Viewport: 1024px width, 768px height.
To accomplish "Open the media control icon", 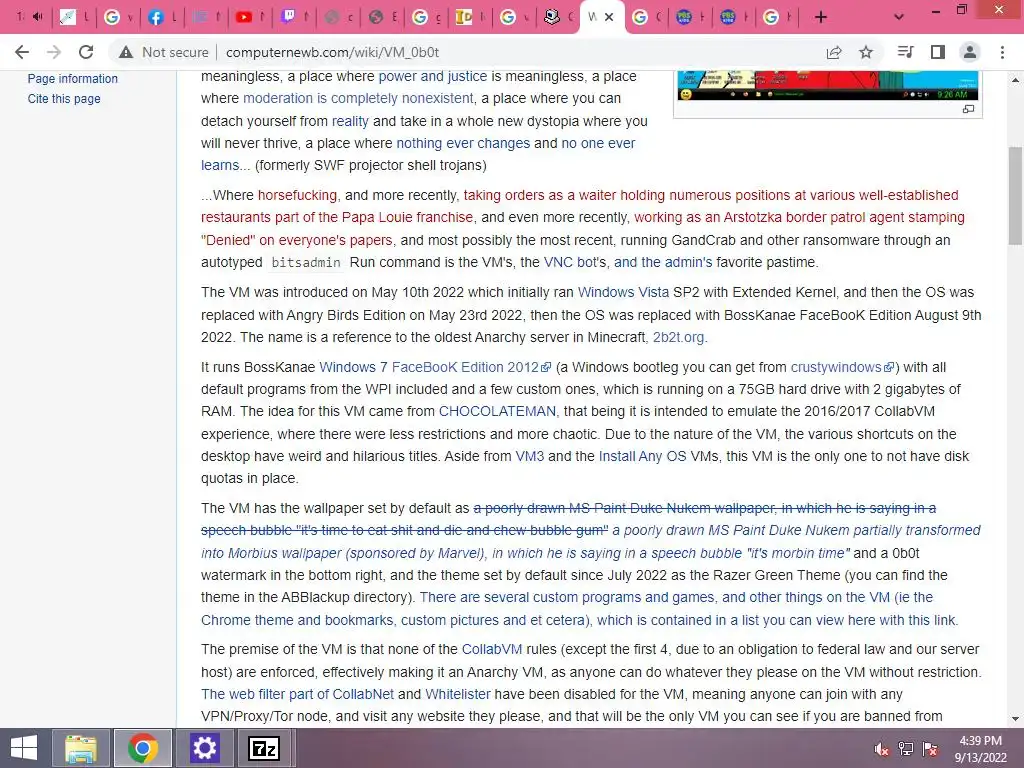I will coord(905,52).
